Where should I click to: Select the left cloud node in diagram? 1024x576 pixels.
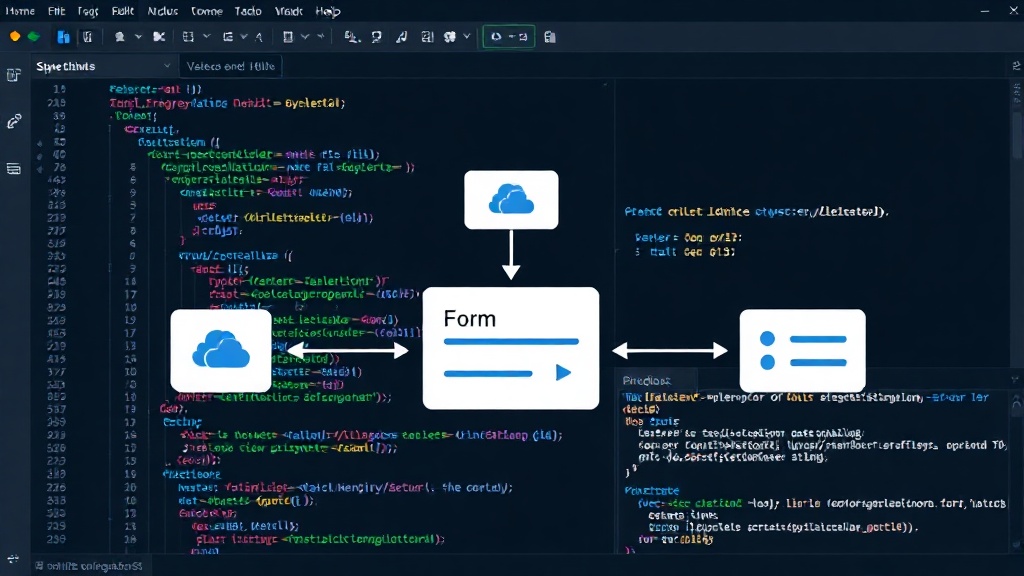point(221,350)
